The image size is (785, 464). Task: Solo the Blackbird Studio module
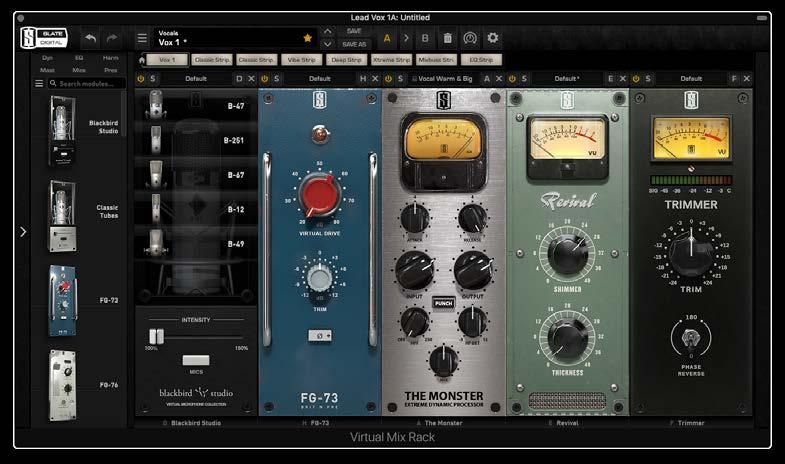tap(153, 79)
